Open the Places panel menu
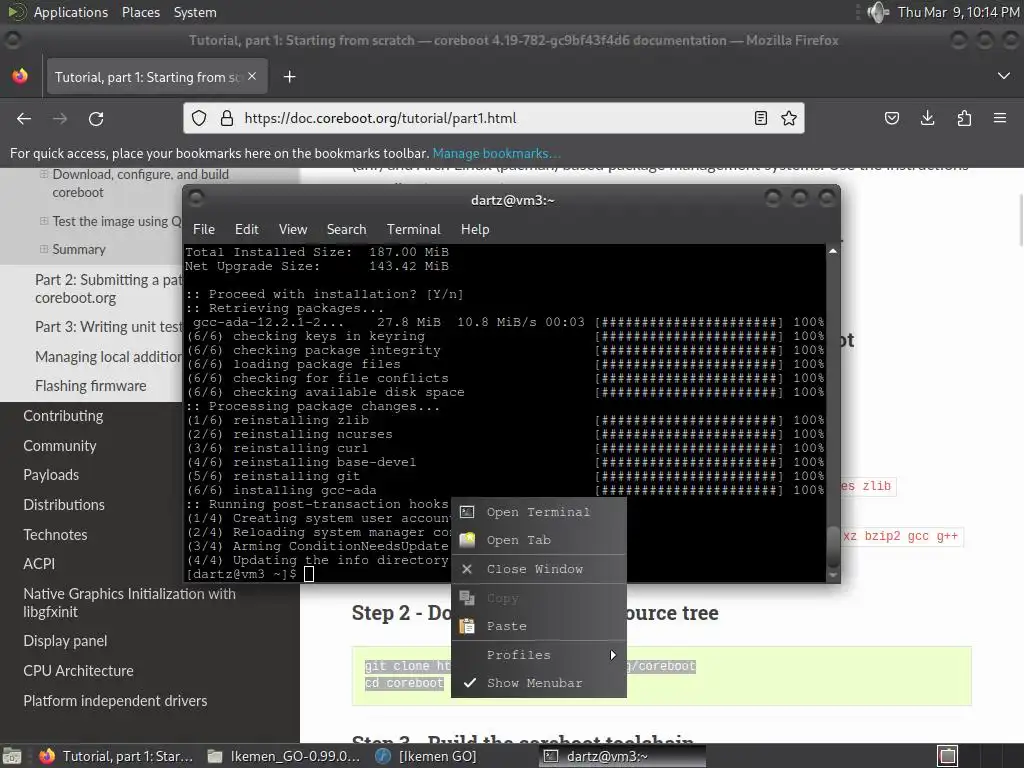The width and height of the screenshot is (1024, 768). (x=140, y=12)
